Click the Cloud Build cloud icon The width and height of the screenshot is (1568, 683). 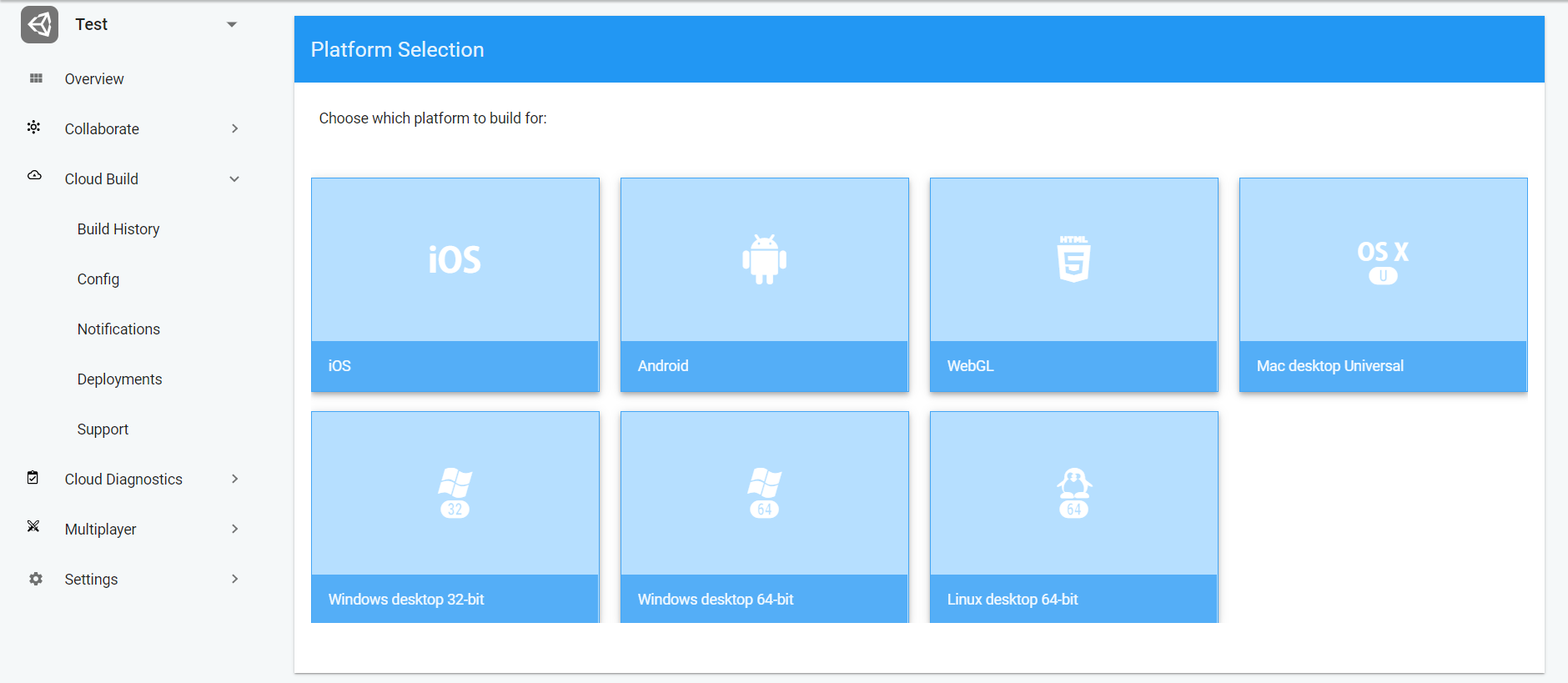tap(34, 176)
